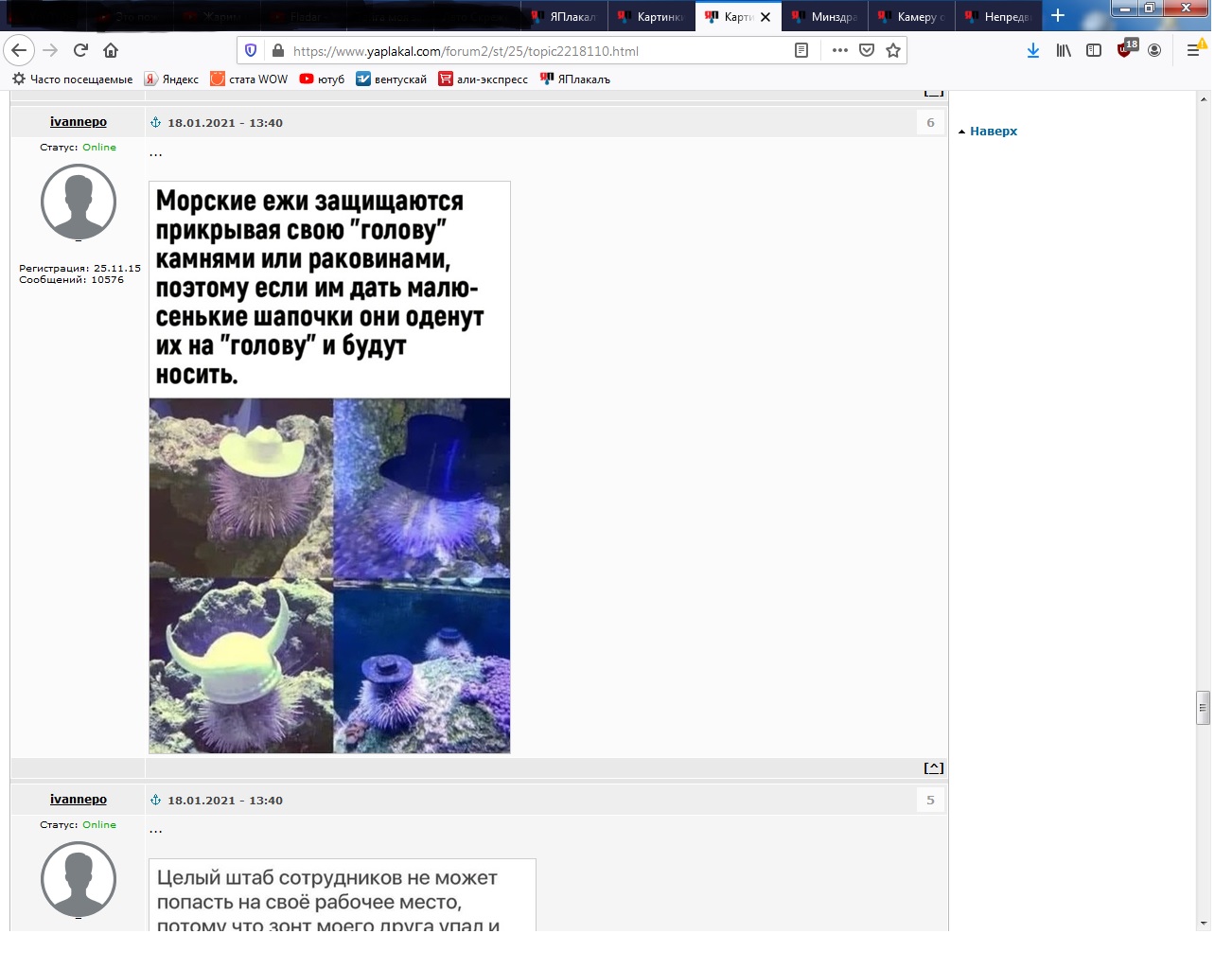
Task: Open the Library icon
Action: coord(1065,50)
